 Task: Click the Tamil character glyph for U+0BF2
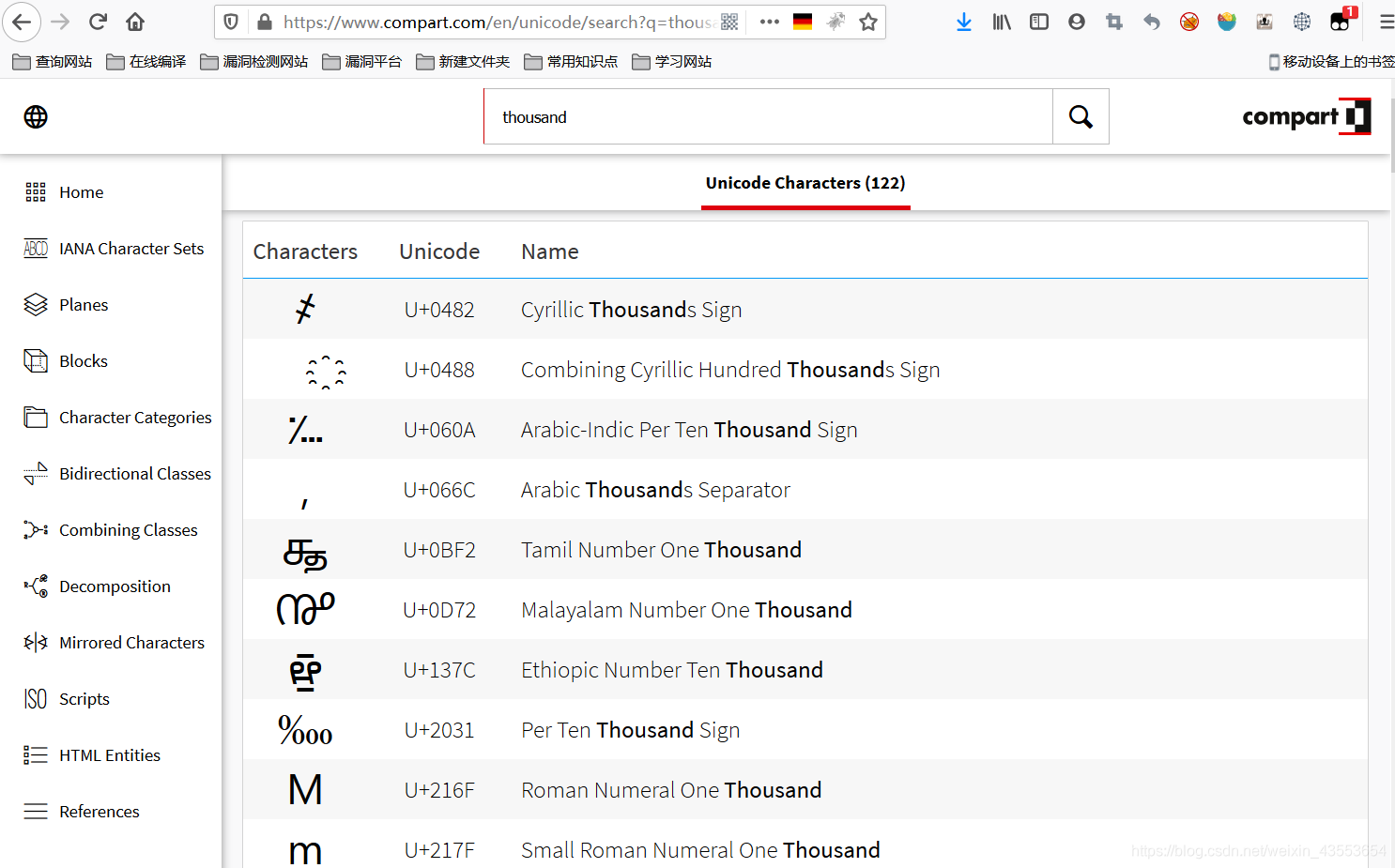click(x=305, y=555)
